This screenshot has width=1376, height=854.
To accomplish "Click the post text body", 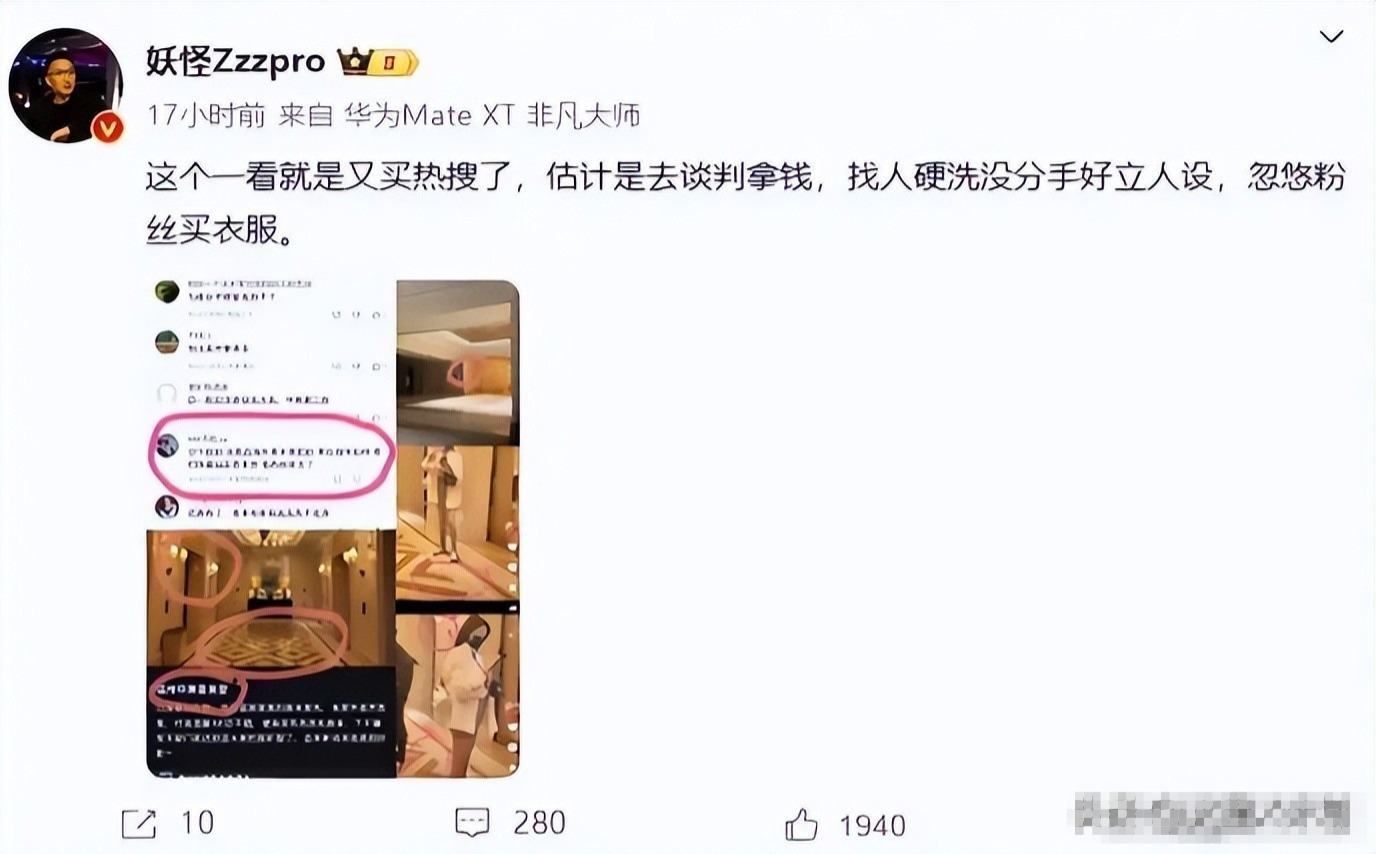I will point(745,204).
